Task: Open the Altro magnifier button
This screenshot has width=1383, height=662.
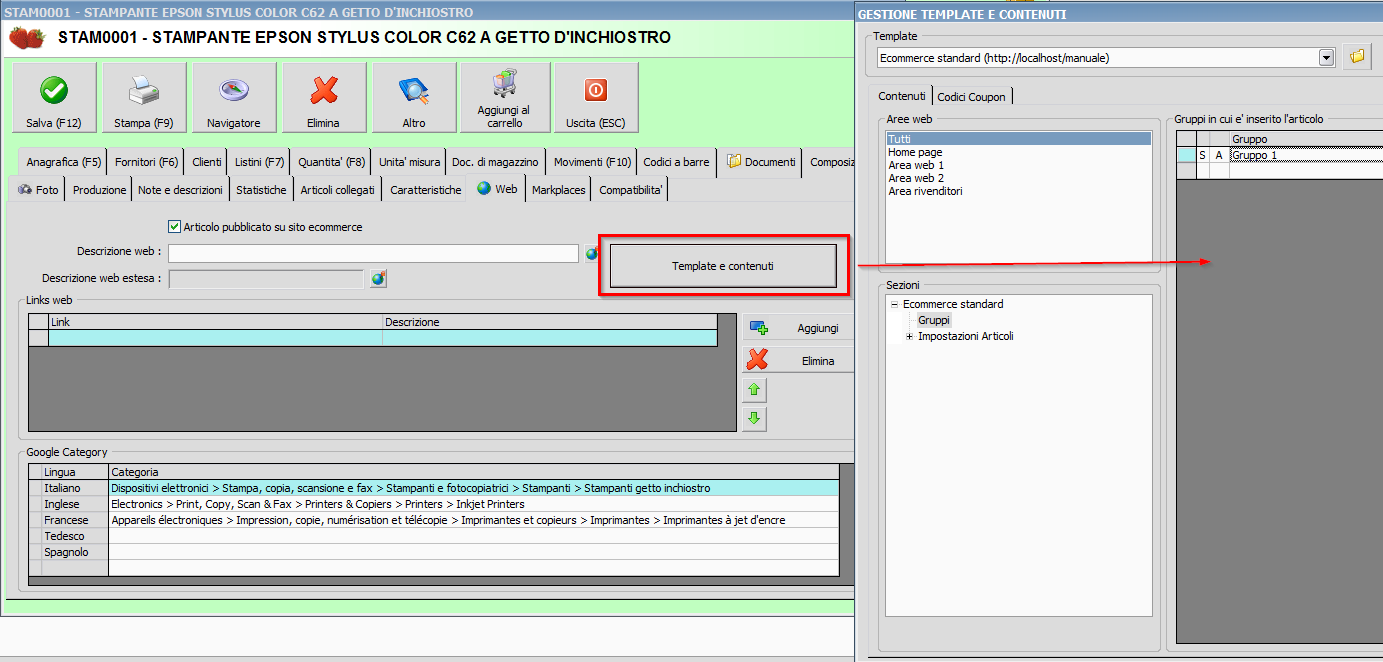Action: [414, 98]
